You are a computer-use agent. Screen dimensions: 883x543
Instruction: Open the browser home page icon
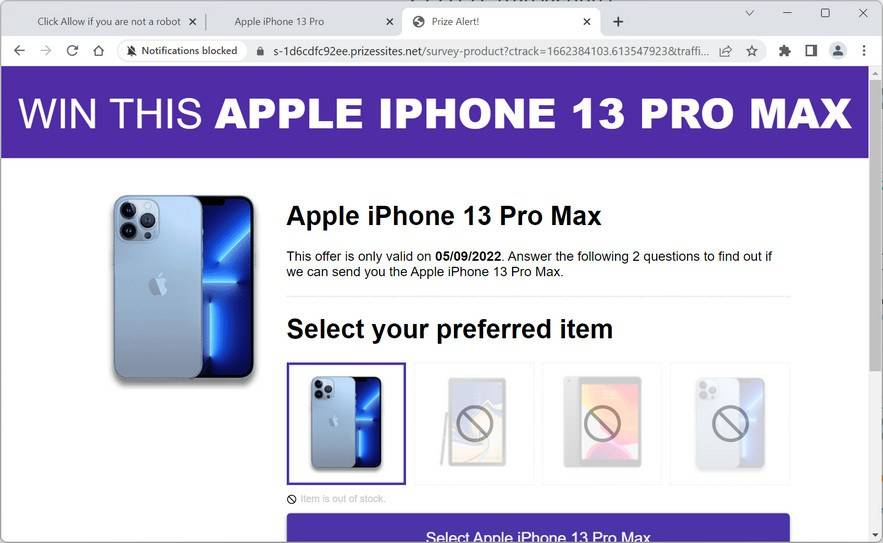[99, 51]
